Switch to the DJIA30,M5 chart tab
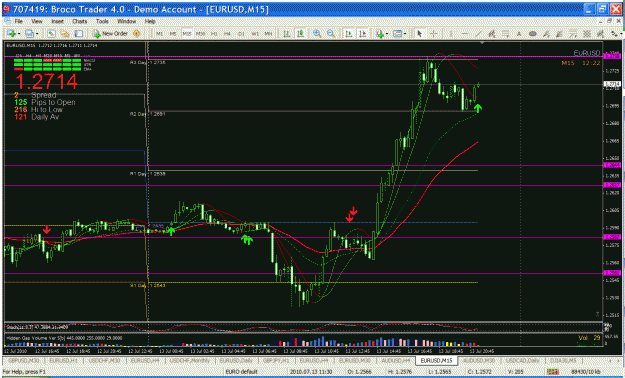The height and width of the screenshot is (378, 625). pyautogui.click(x=563, y=361)
